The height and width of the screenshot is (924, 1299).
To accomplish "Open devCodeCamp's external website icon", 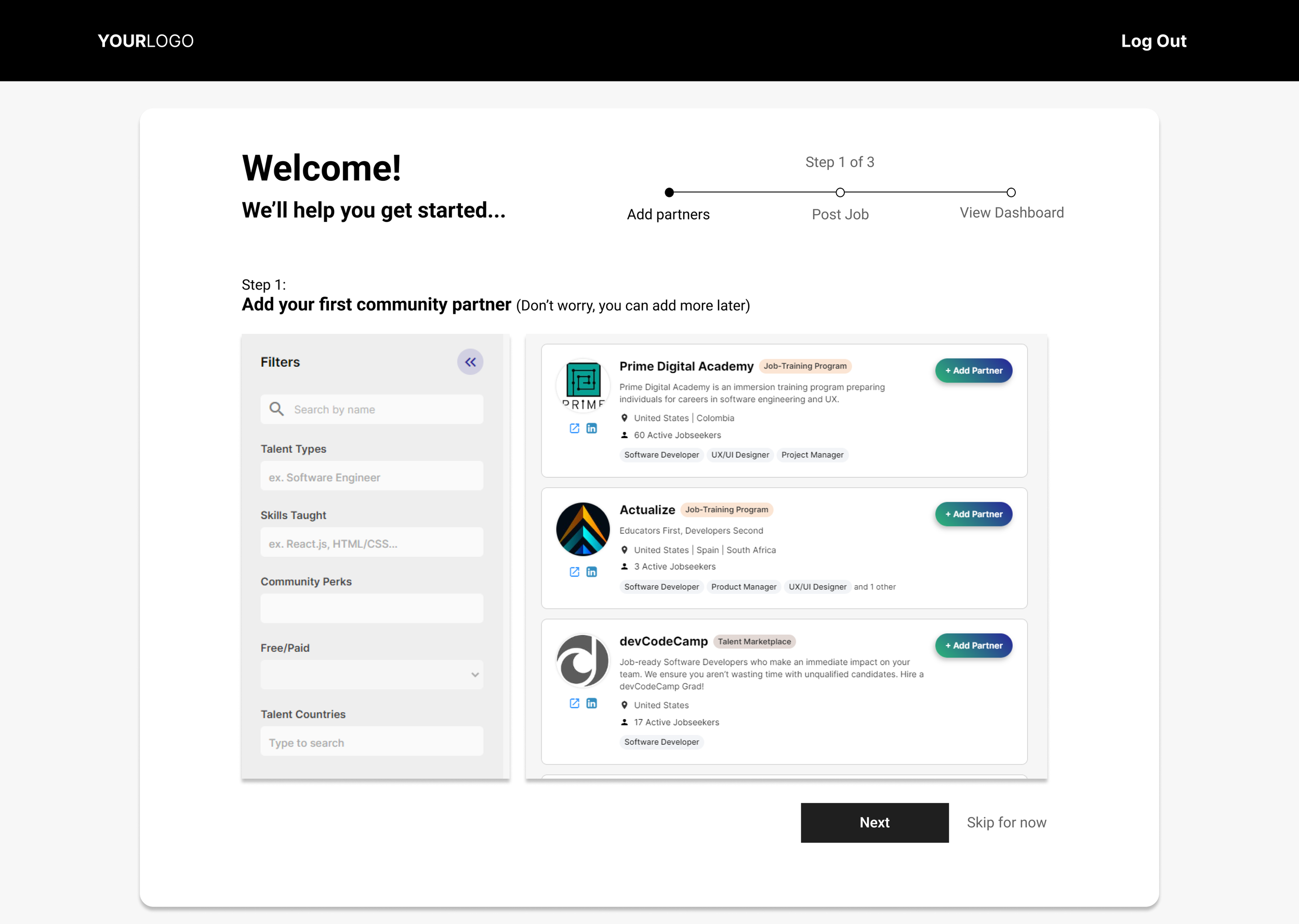I will [575, 703].
